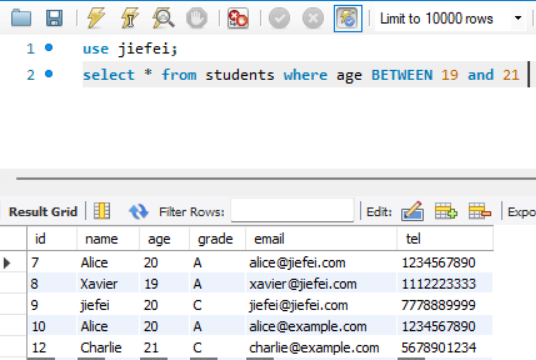The width and height of the screenshot is (536, 360).
Task: Select id cell 10
Action: coord(52,326)
